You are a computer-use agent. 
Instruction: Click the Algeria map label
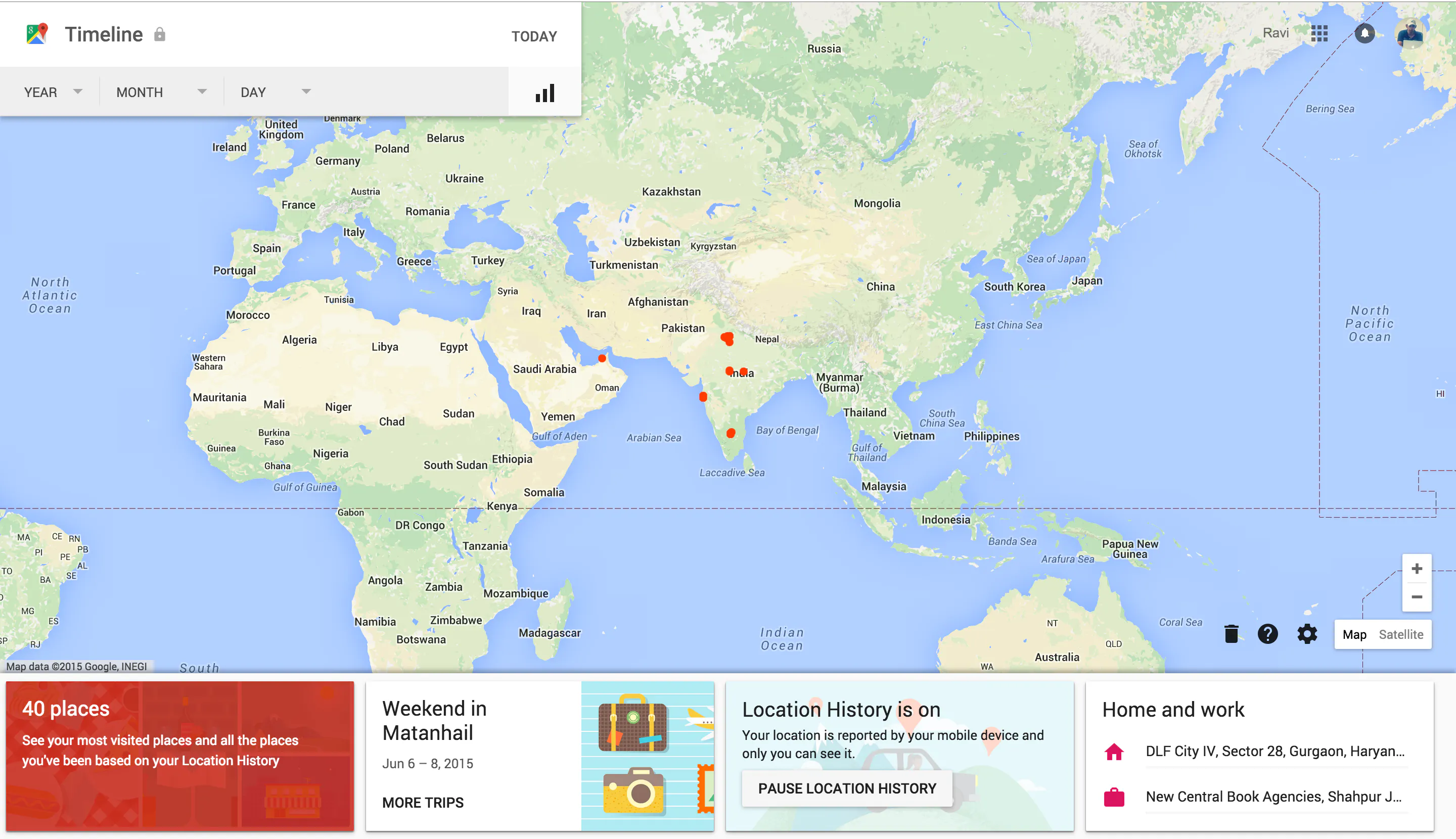pyautogui.click(x=299, y=340)
